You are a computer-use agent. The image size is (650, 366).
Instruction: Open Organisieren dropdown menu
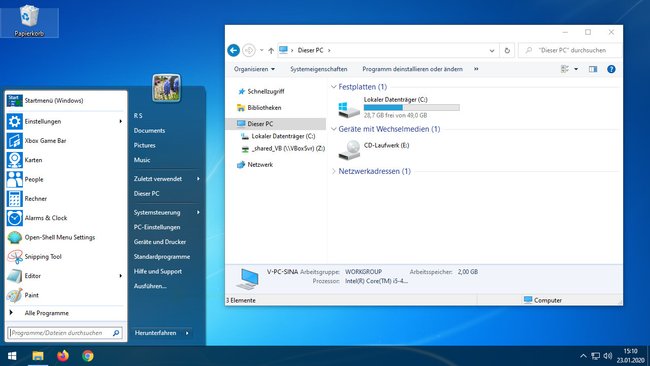[255, 69]
